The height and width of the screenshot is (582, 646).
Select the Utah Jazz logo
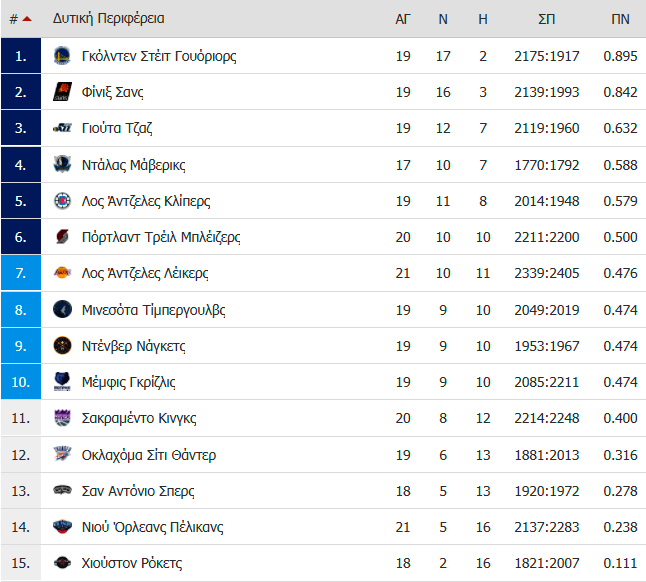click(62, 128)
